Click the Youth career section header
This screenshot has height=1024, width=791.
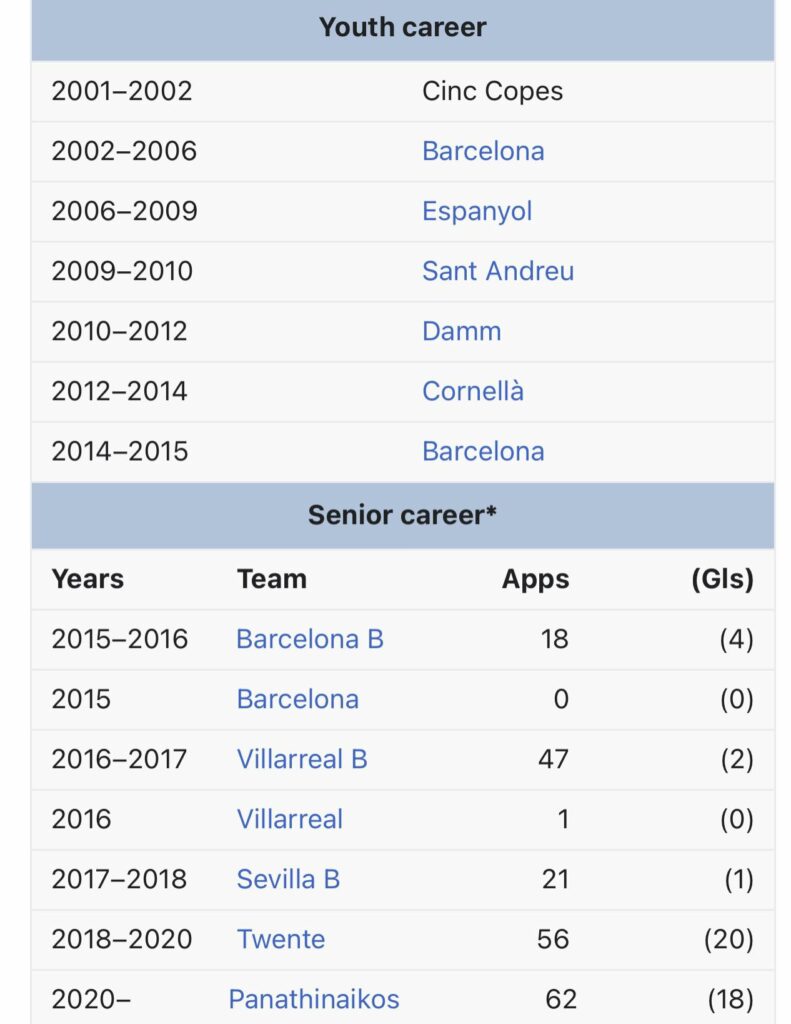[x=402, y=27]
